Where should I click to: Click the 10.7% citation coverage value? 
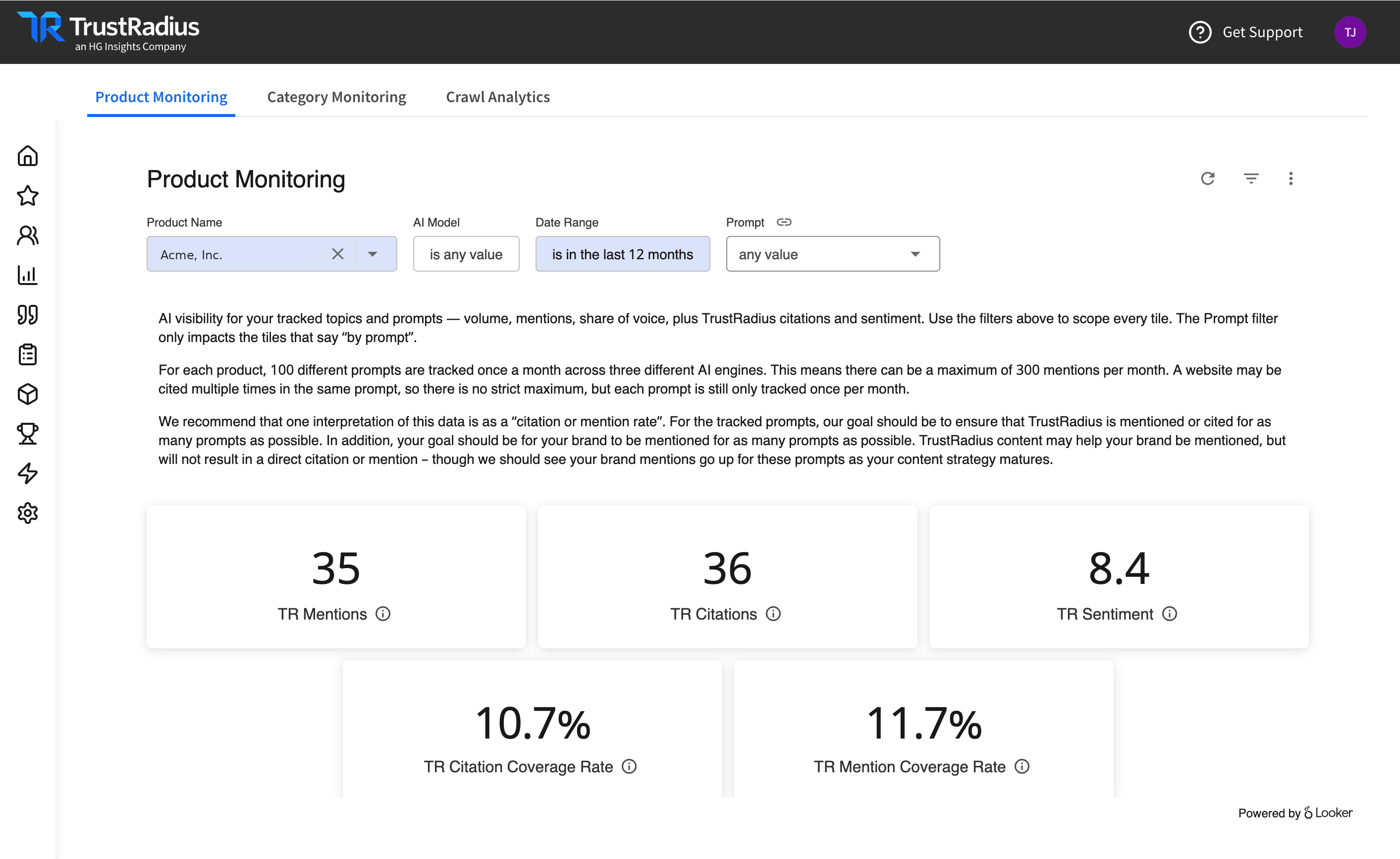pos(533,723)
